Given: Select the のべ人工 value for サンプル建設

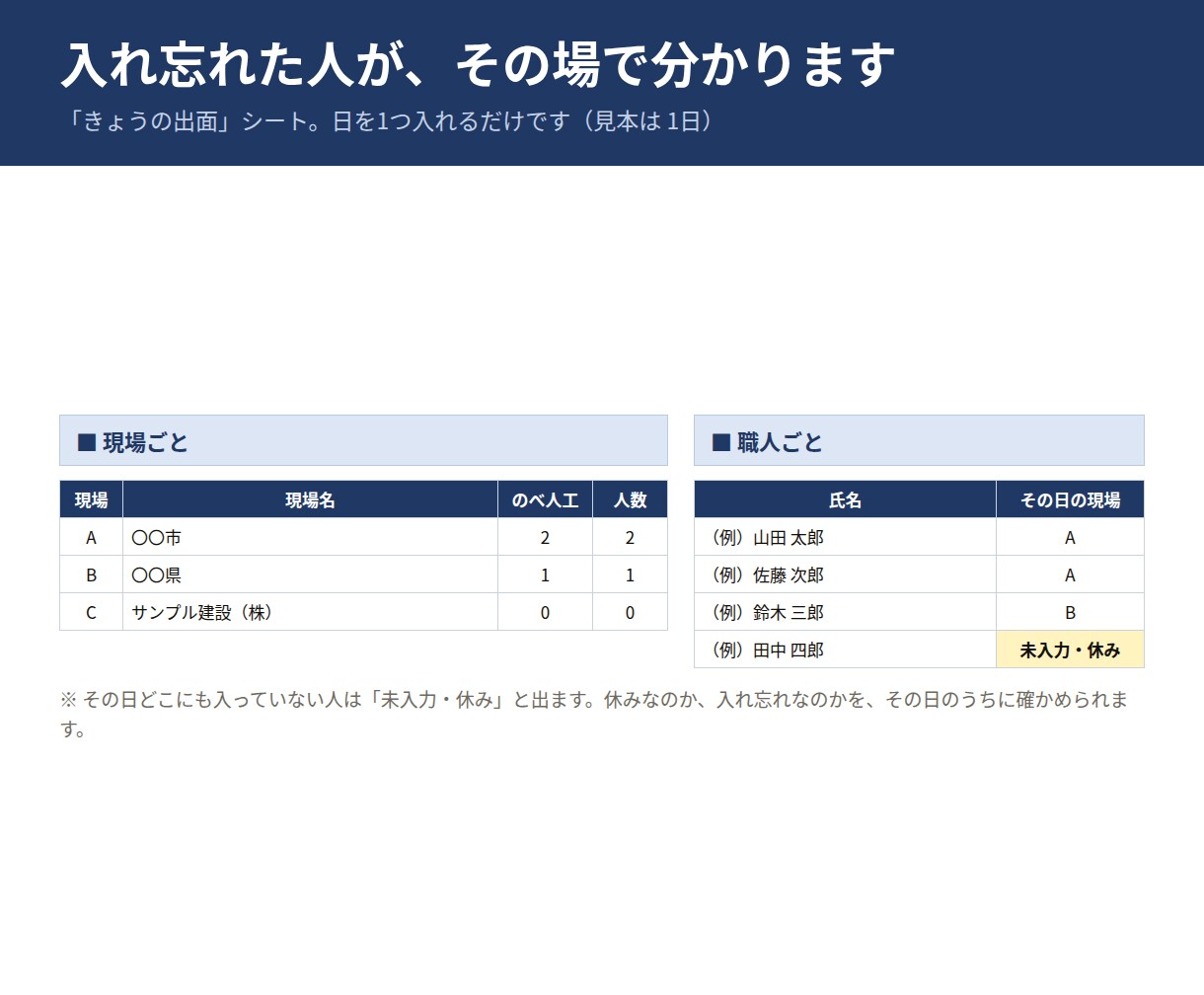Looking at the screenshot, I should pyautogui.click(x=545, y=612).
